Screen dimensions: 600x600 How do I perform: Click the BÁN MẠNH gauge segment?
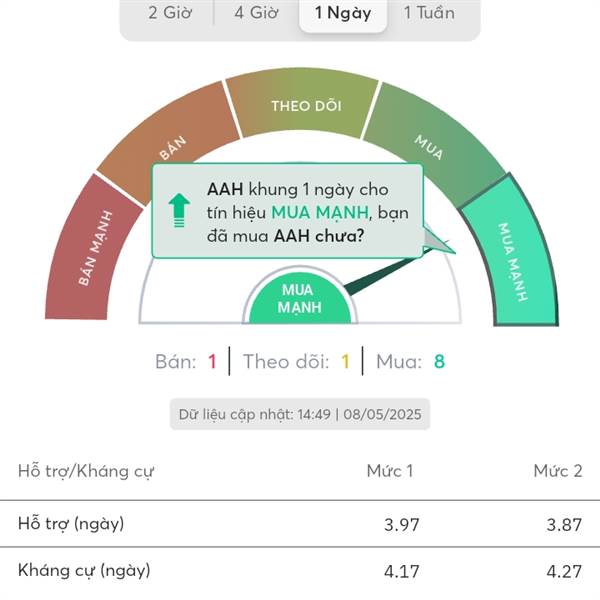click(92, 249)
